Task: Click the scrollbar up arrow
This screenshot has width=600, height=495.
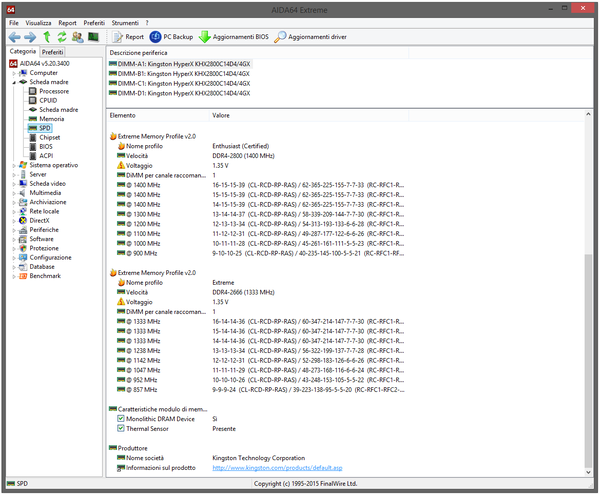Action: [x=588, y=114]
